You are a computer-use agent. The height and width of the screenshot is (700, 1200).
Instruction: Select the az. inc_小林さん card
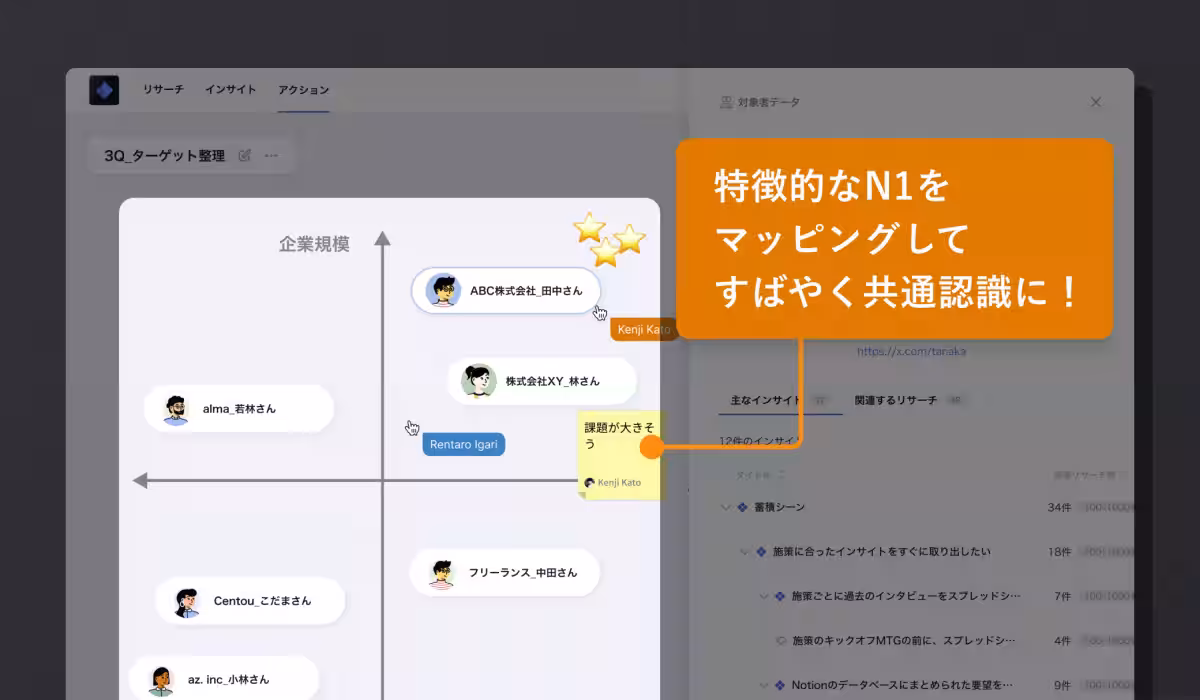pyautogui.click(x=224, y=680)
